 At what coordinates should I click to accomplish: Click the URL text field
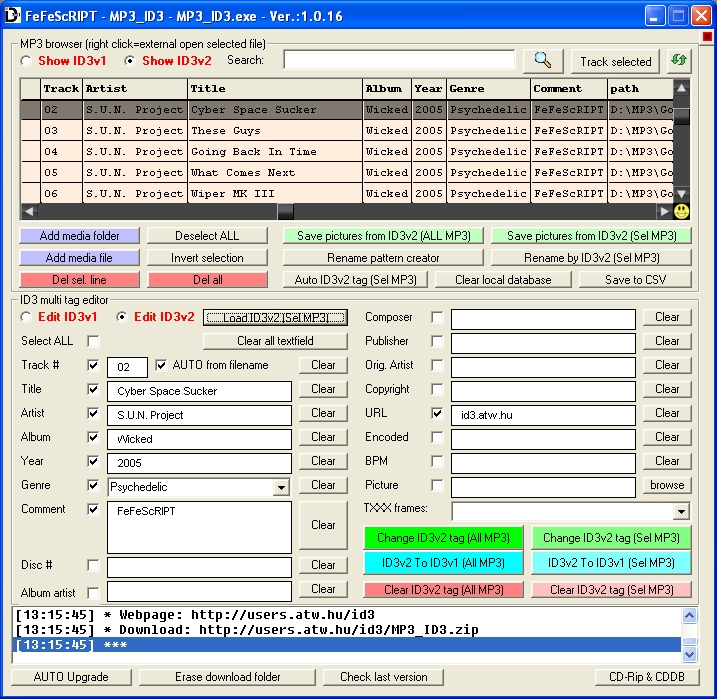coord(543,415)
